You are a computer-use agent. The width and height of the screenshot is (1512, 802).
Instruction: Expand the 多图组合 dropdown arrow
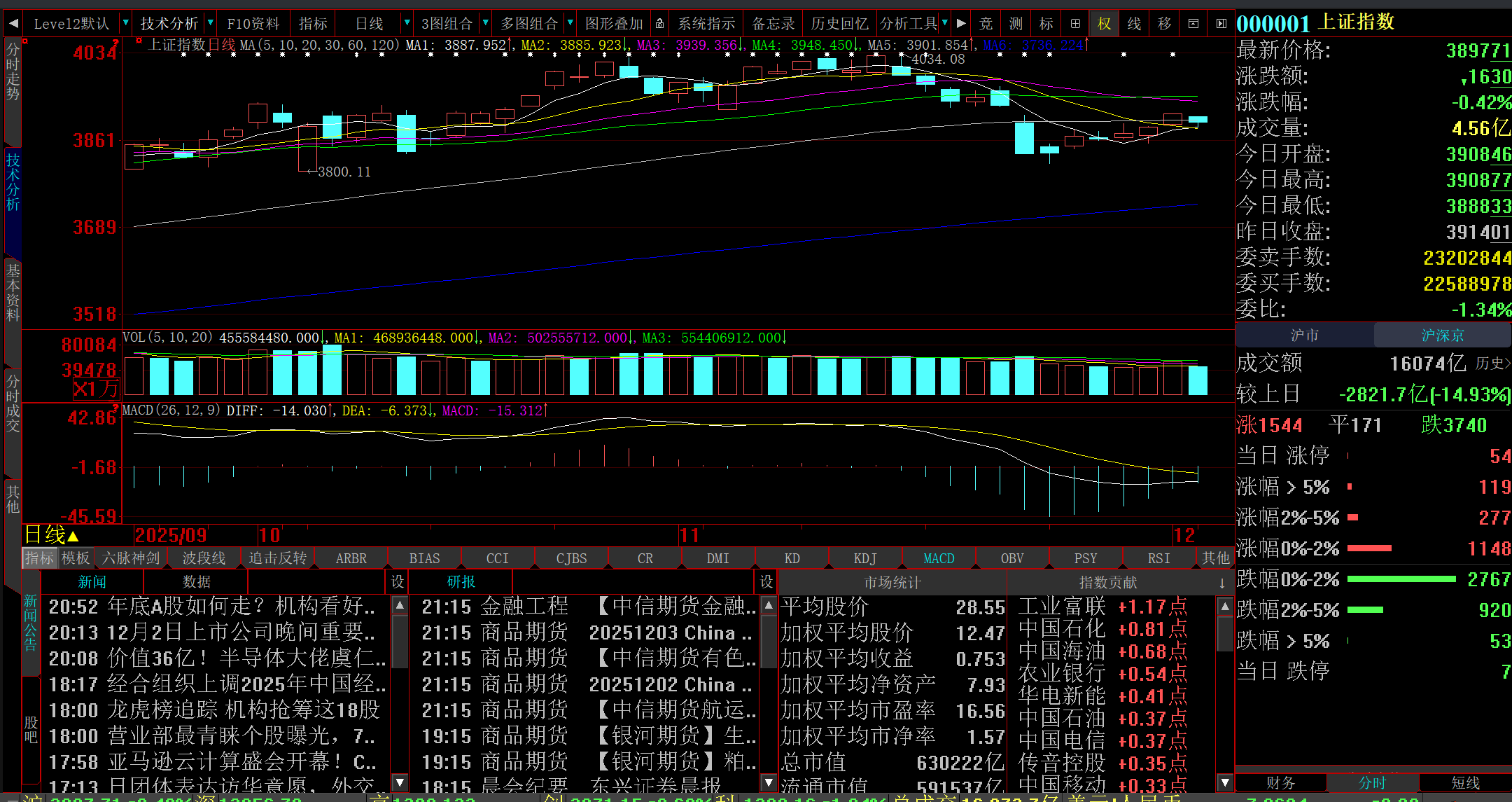coord(570,24)
